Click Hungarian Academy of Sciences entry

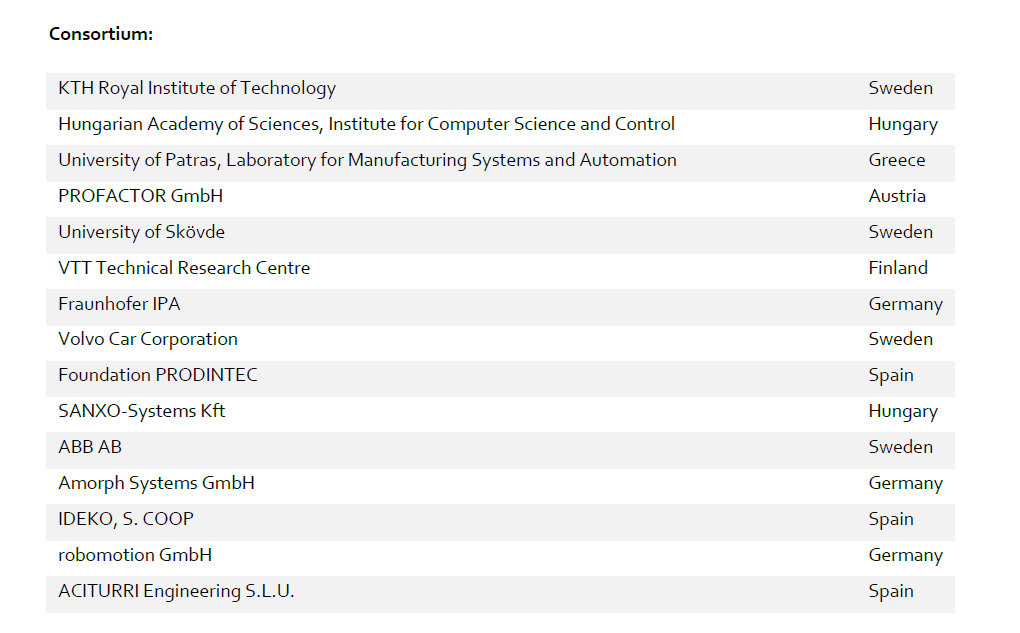click(x=366, y=124)
